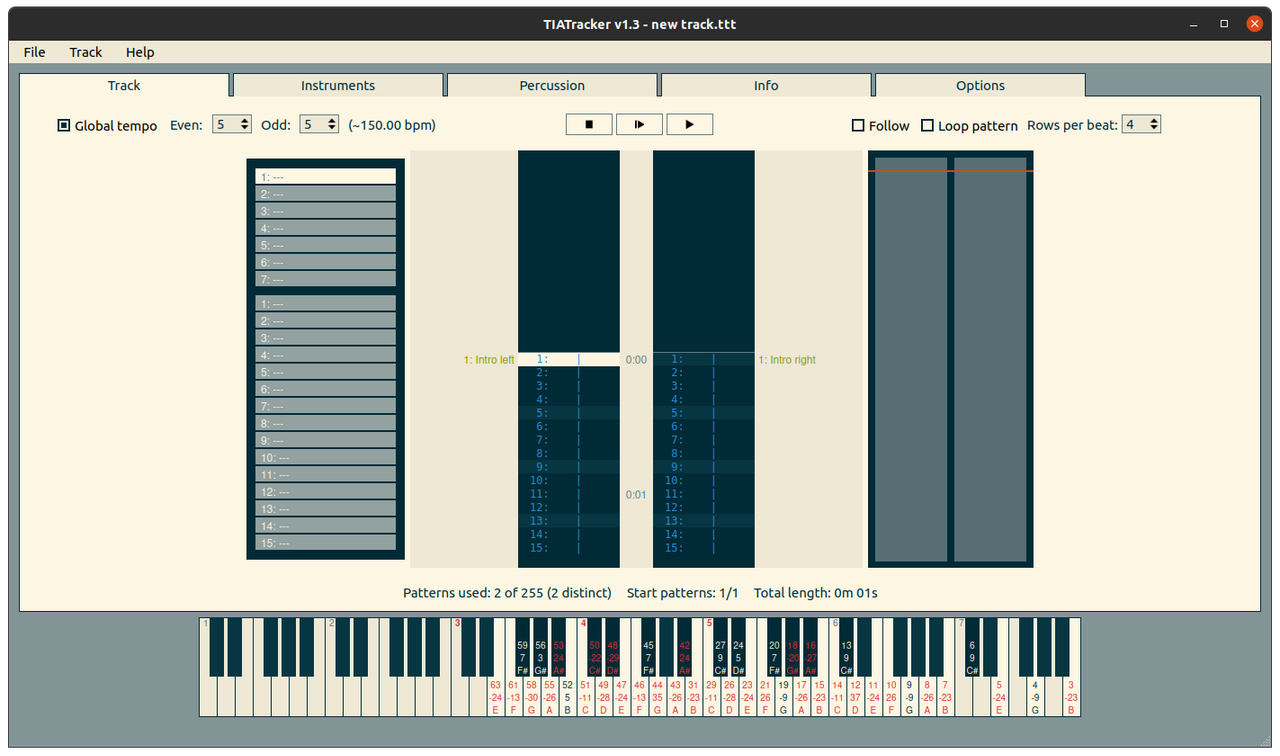Play the white G key labeled 4 -9
The image size is (1280, 756).
(x=1035, y=697)
